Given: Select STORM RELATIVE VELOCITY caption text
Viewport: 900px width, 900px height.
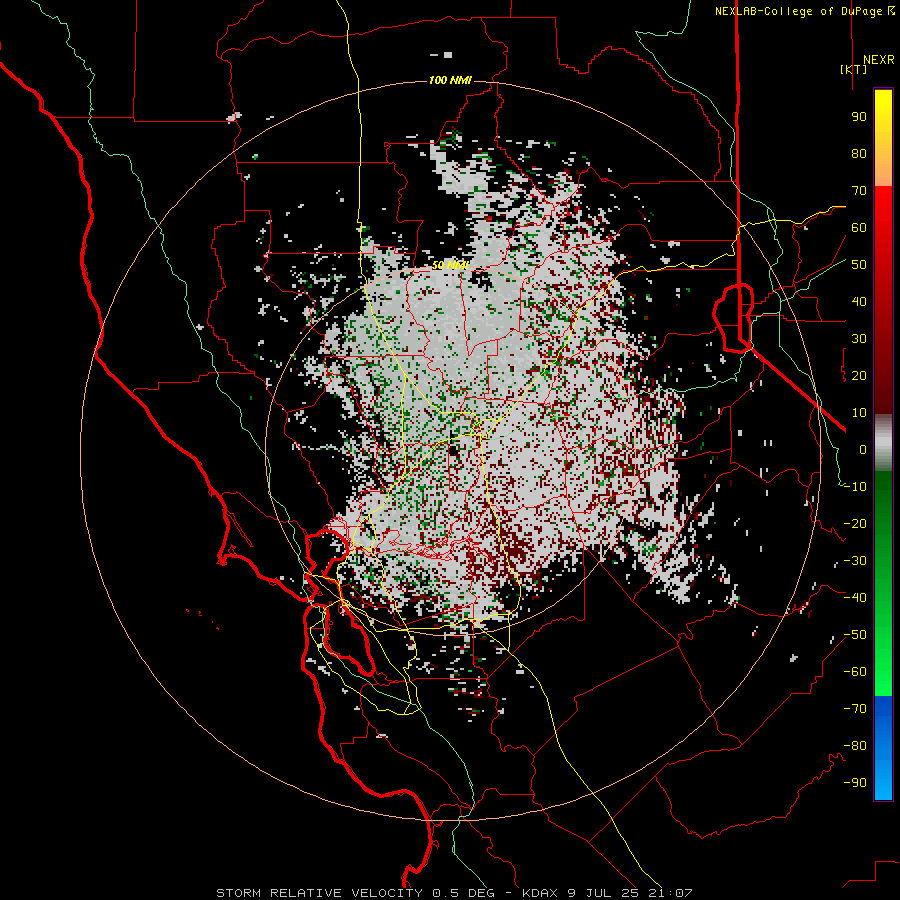Looking at the screenshot, I should [319, 893].
